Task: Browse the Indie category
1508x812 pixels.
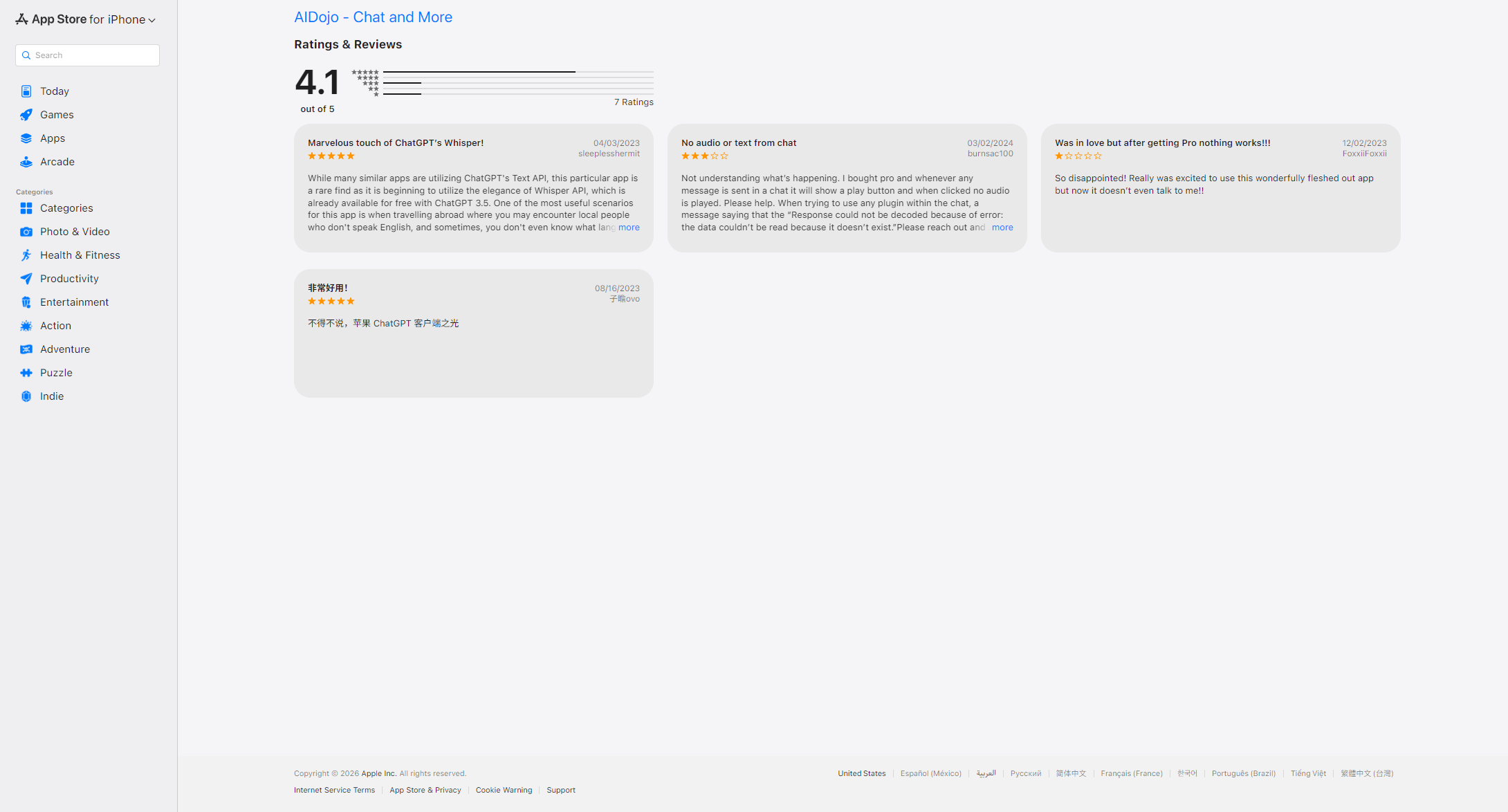Action: tap(52, 396)
